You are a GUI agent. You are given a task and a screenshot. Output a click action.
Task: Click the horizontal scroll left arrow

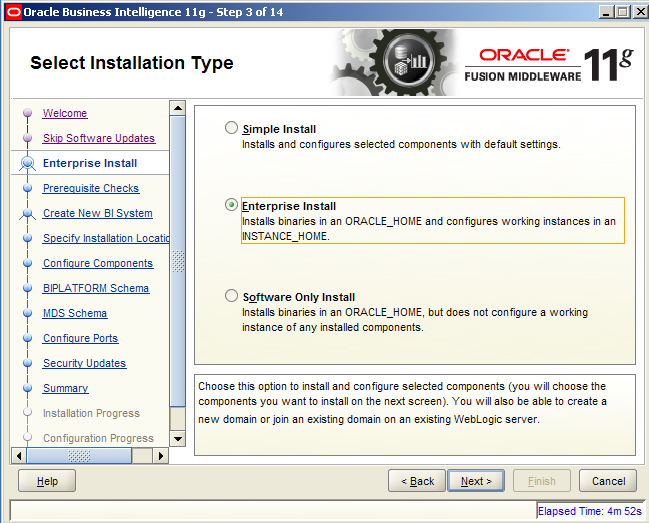(x=19, y=456)
